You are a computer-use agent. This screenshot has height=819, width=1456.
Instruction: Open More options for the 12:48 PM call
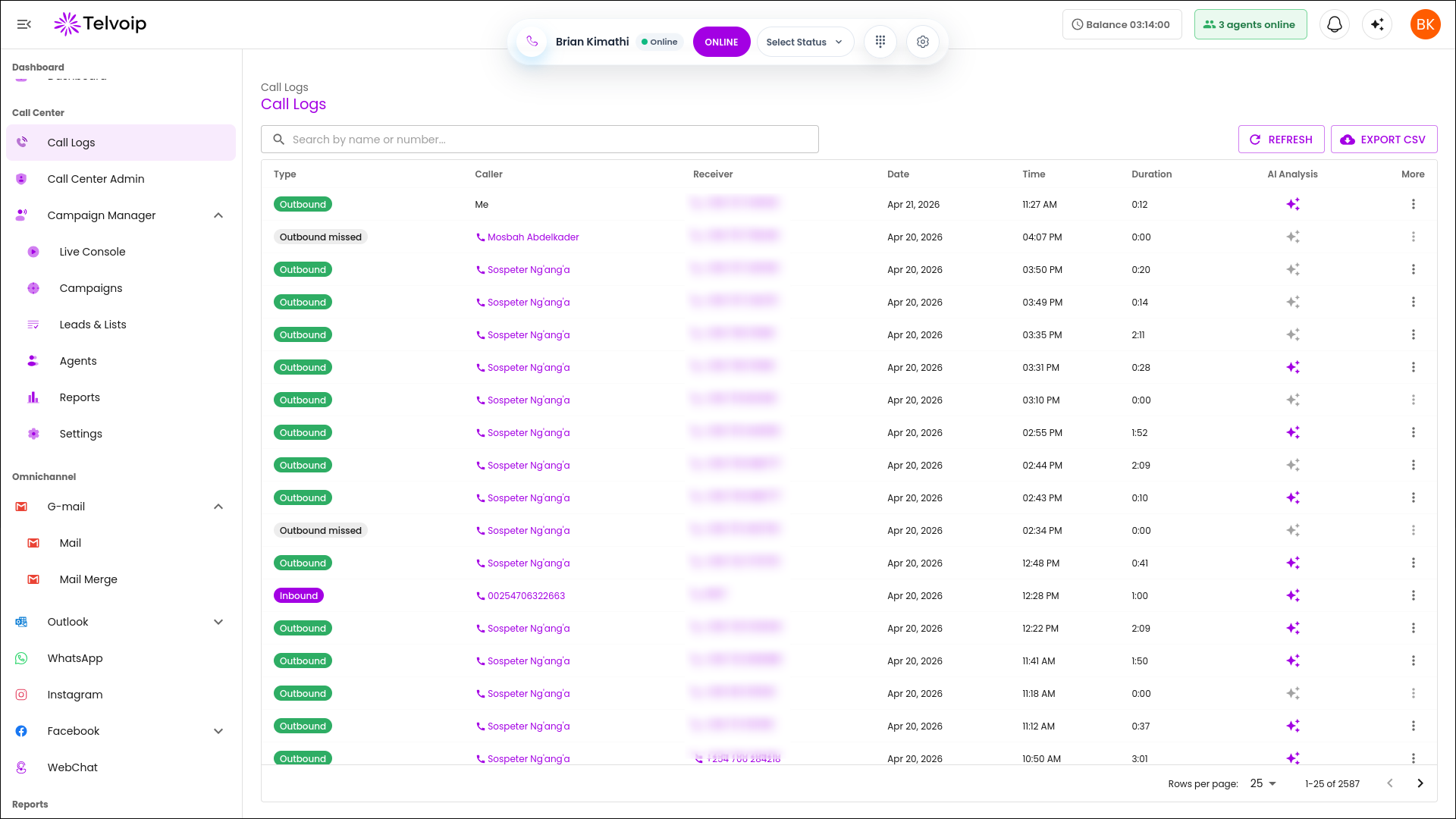coord(1413,563)
